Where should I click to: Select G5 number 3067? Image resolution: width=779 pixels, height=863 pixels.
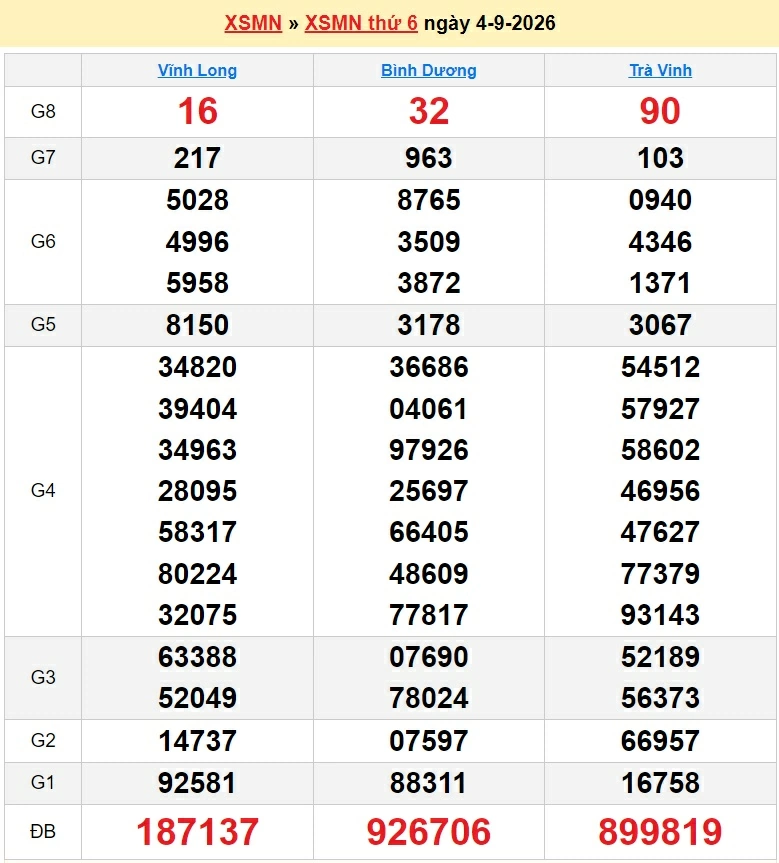[660, 325]
